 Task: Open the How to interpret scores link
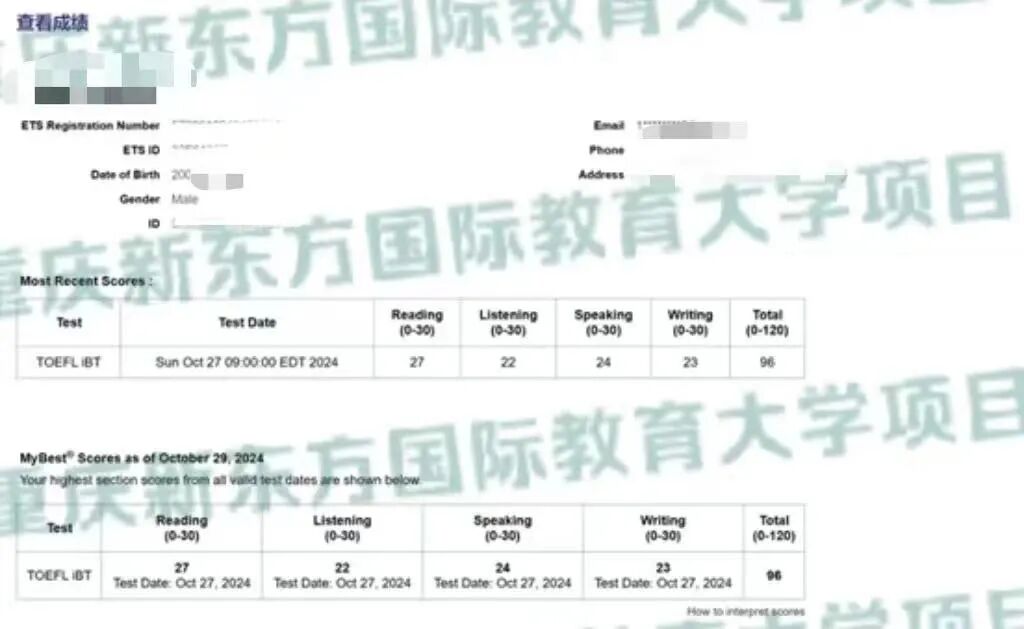coord(745,611)
